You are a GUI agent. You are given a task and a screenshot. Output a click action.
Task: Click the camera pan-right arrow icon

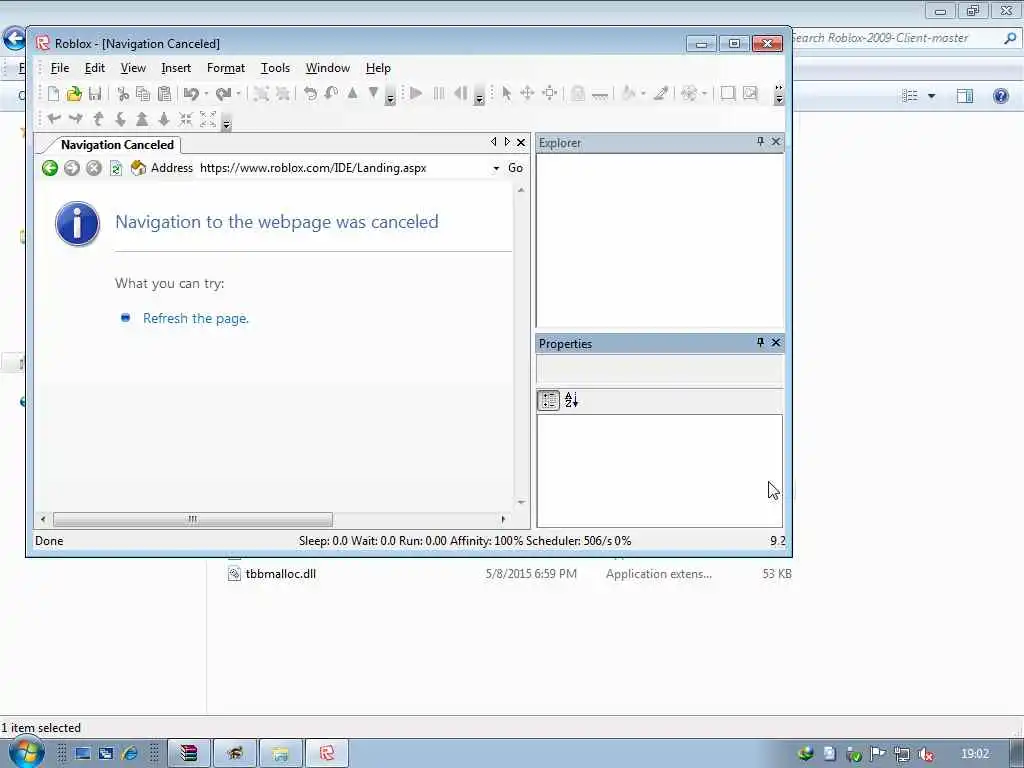coord(76,119)
